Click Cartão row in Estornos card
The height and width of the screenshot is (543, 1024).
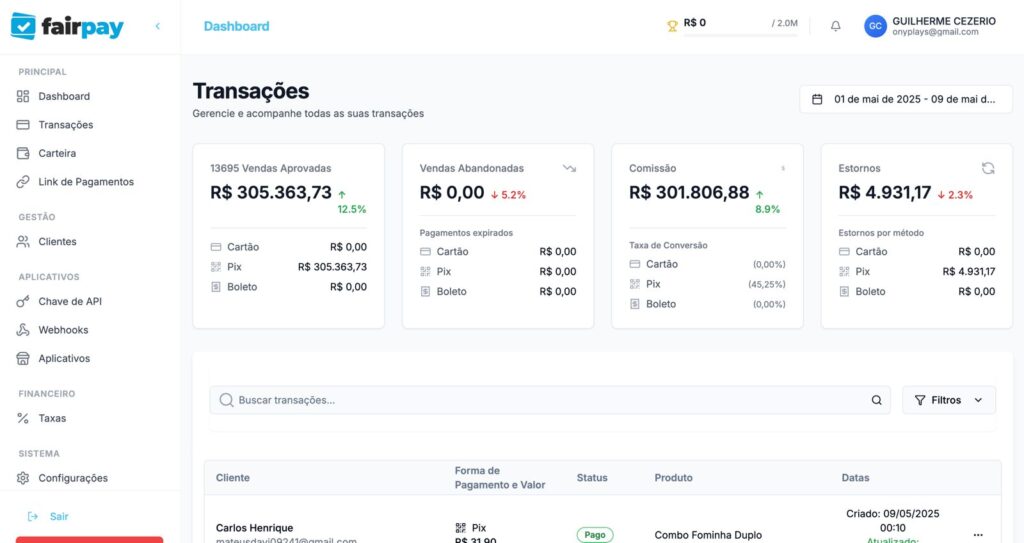(917, 252)
